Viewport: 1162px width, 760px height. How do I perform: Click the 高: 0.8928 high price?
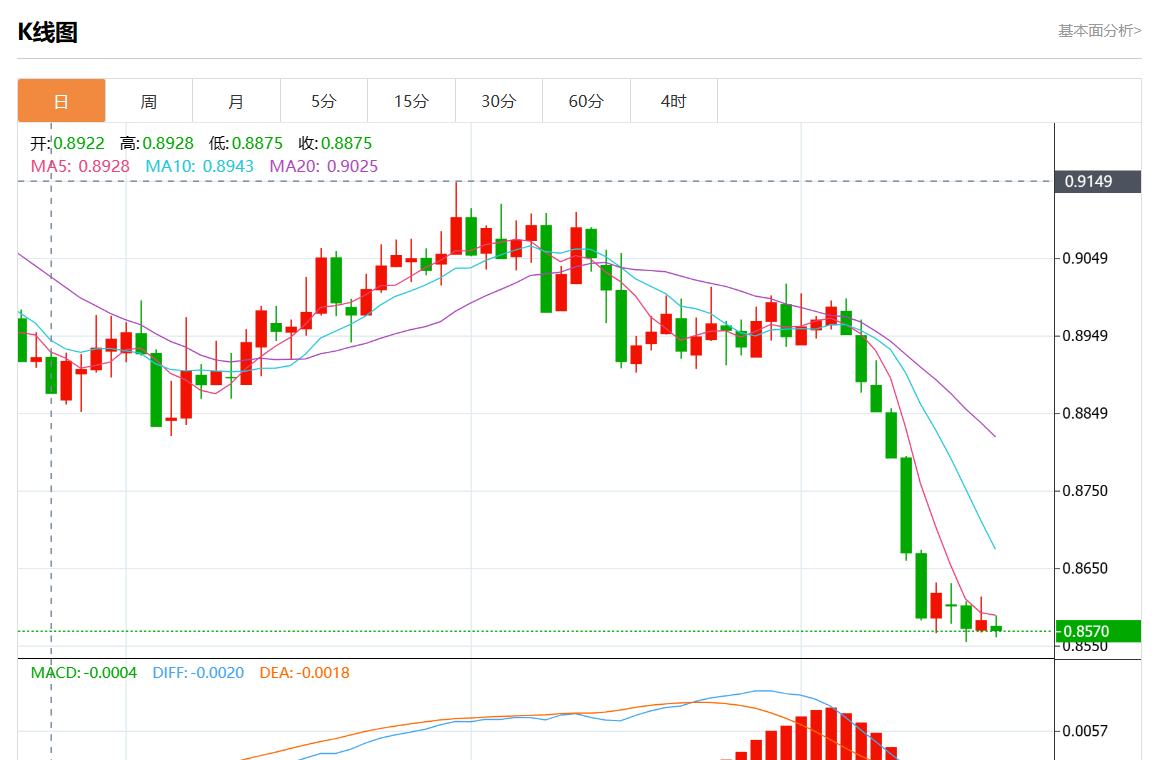(x=156, y=143)
